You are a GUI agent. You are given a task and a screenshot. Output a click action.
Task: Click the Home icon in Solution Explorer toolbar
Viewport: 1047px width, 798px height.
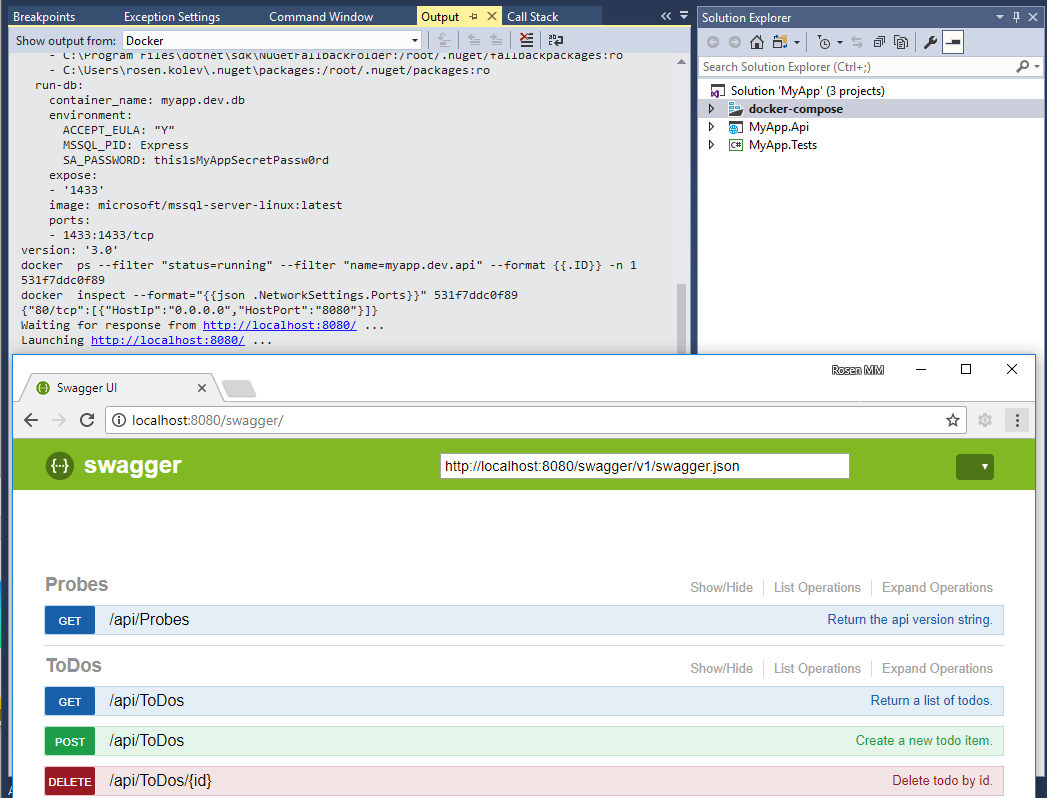(757, 42)
